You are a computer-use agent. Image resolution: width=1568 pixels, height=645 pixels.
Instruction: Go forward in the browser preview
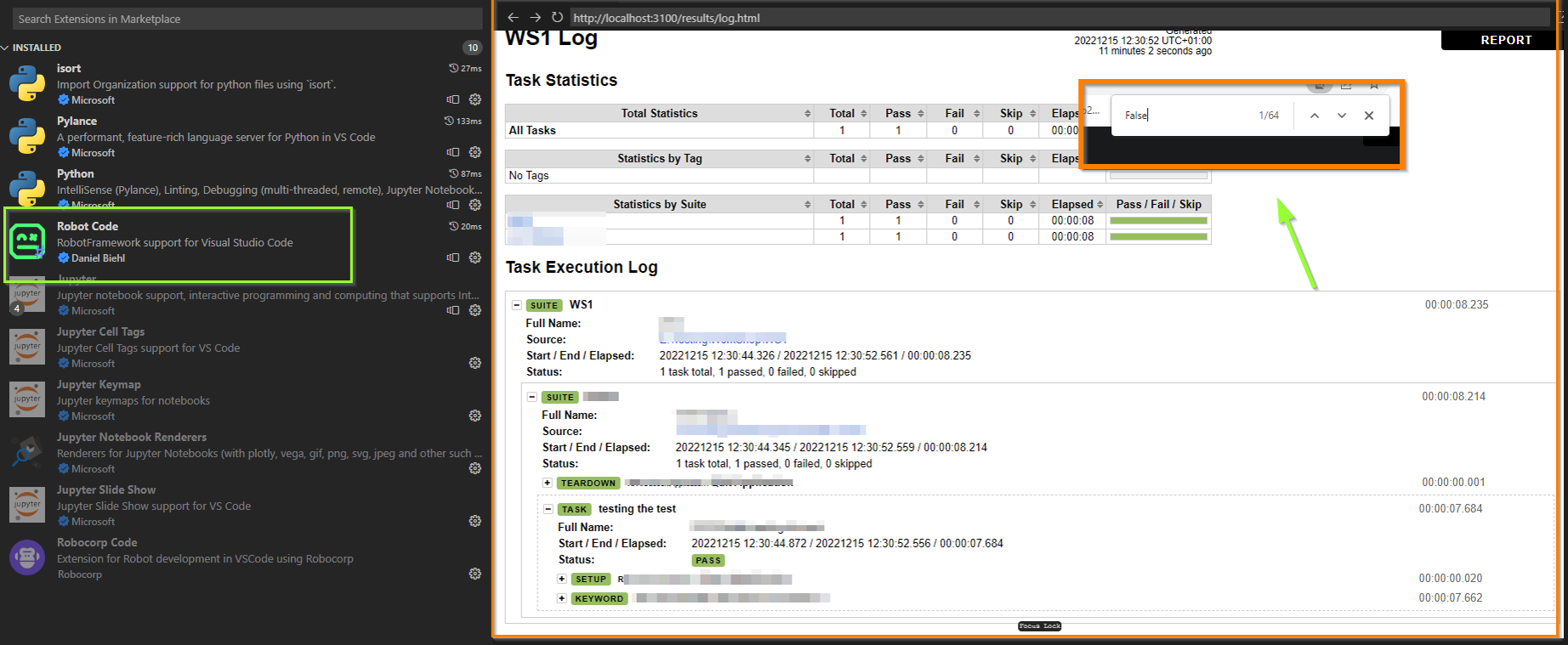click(x=535, y=17)
